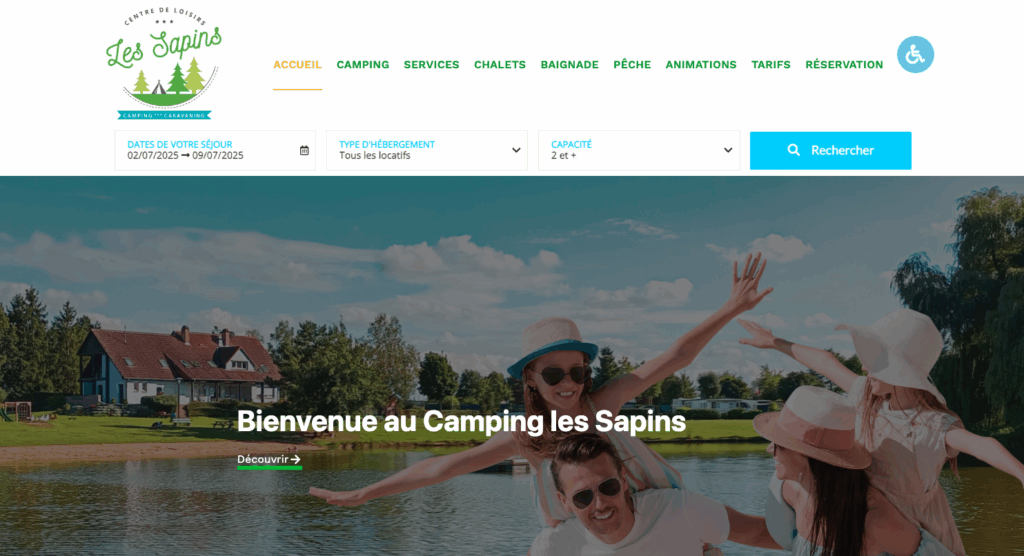The width and height of the screenshot is (1024, 556).
Task: Click the magnifier icon in Rechercher button
Action: point(793,150)
